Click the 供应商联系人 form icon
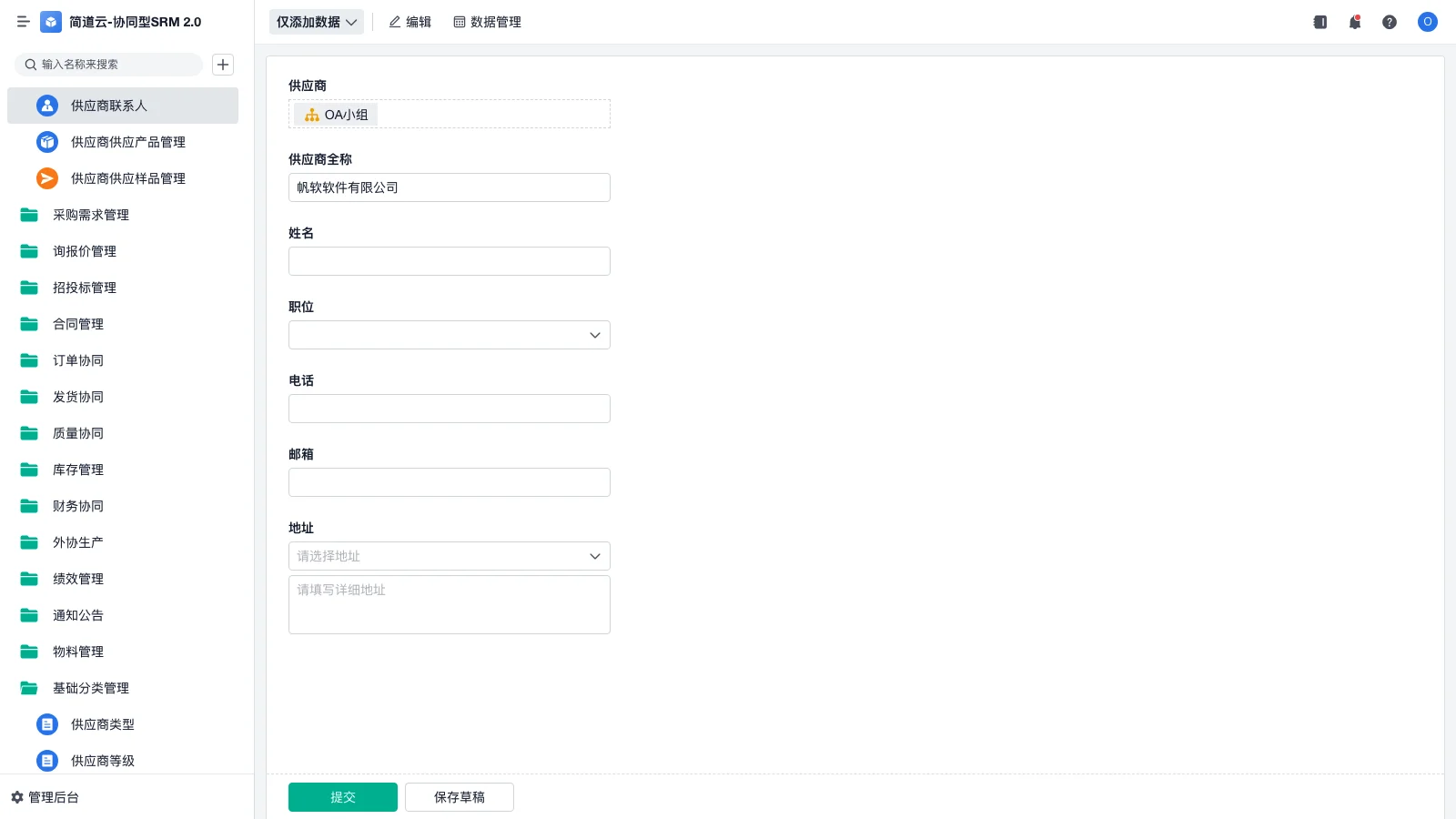 [47, 106]
